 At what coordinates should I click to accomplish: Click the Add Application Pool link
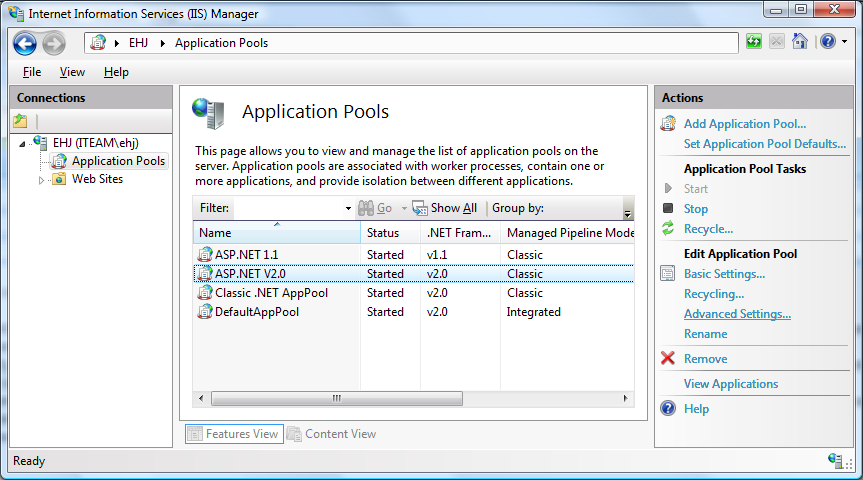744,124
